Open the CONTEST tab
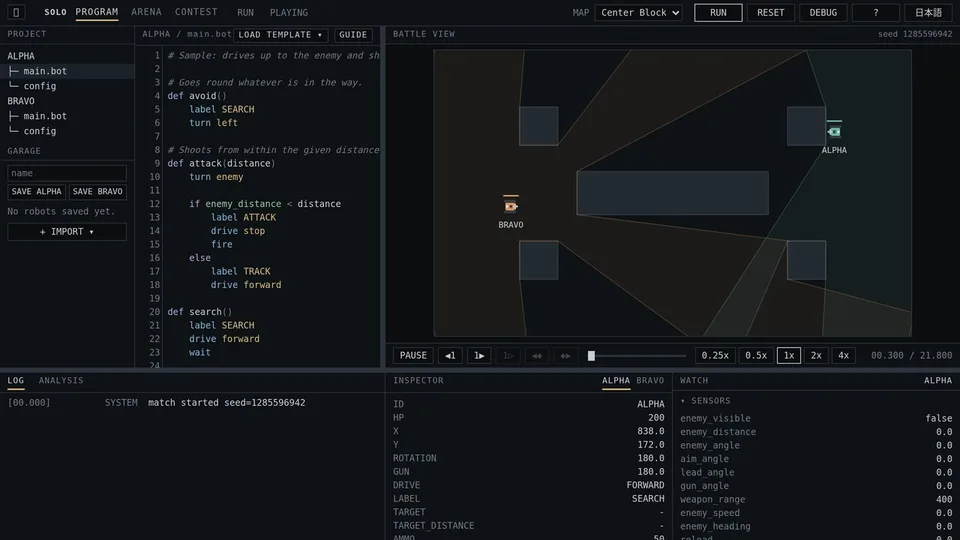 coord(196,12)
